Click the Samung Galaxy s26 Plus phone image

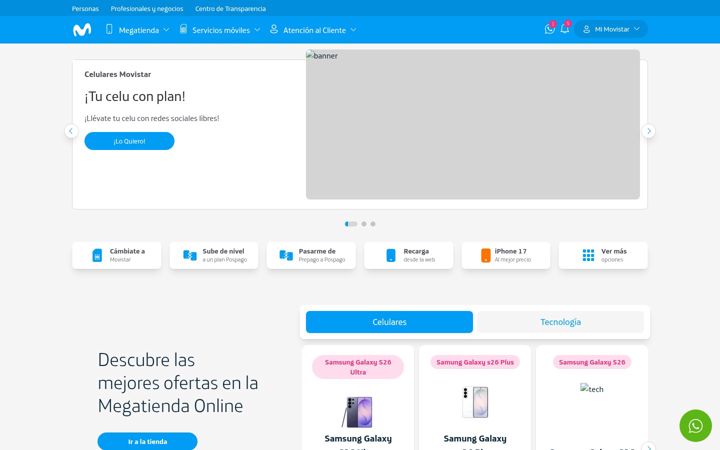(475, 402)
